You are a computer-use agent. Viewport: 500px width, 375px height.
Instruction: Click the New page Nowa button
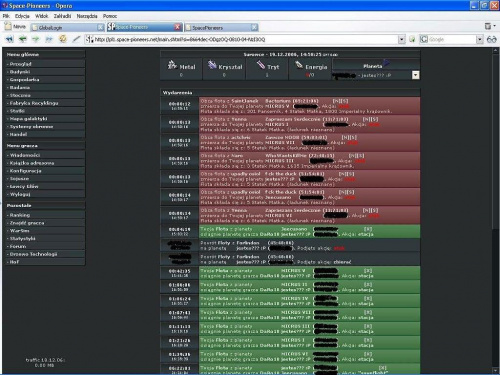click(15, 27)
